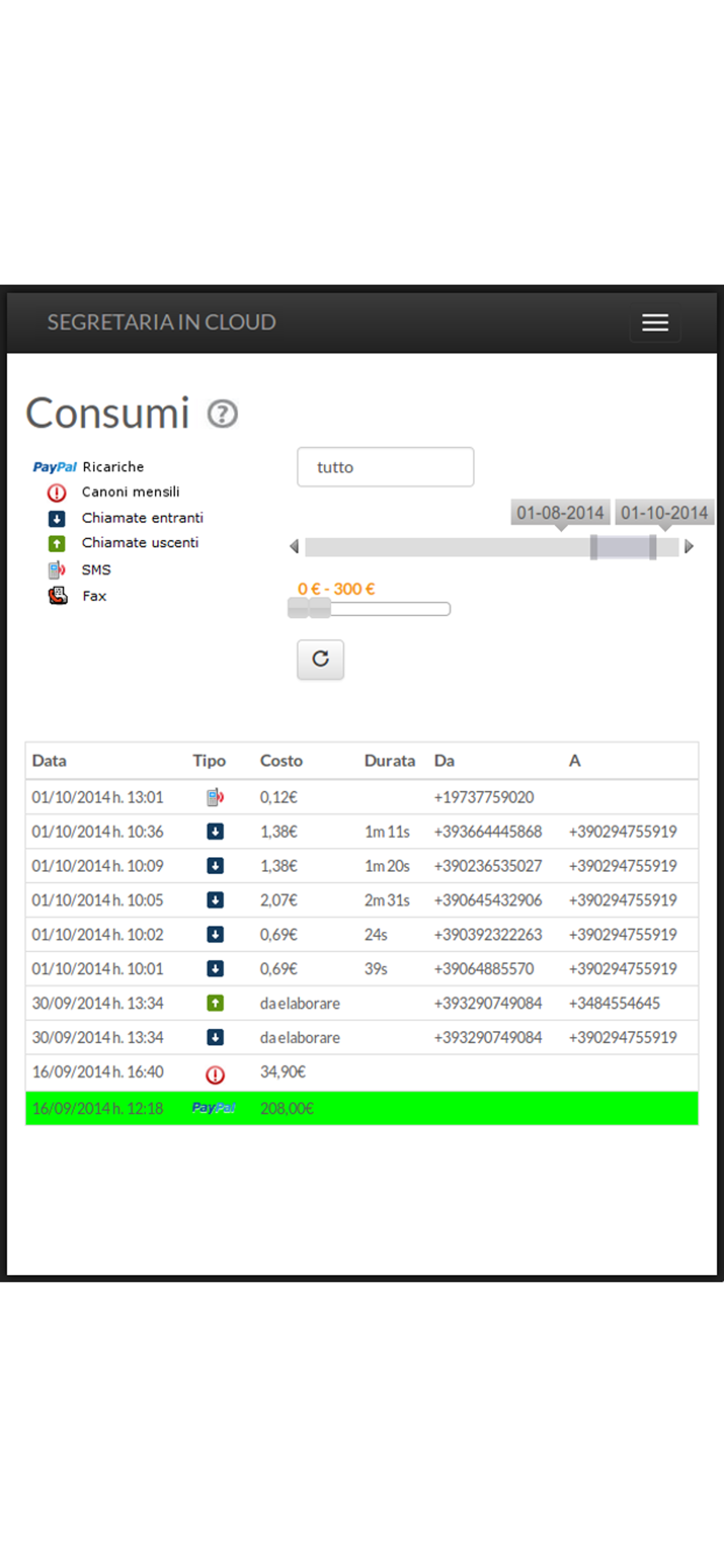Click sender number +390392322263
The image size is (724, 1568).
pyautogui.click(x=487, y=935)
